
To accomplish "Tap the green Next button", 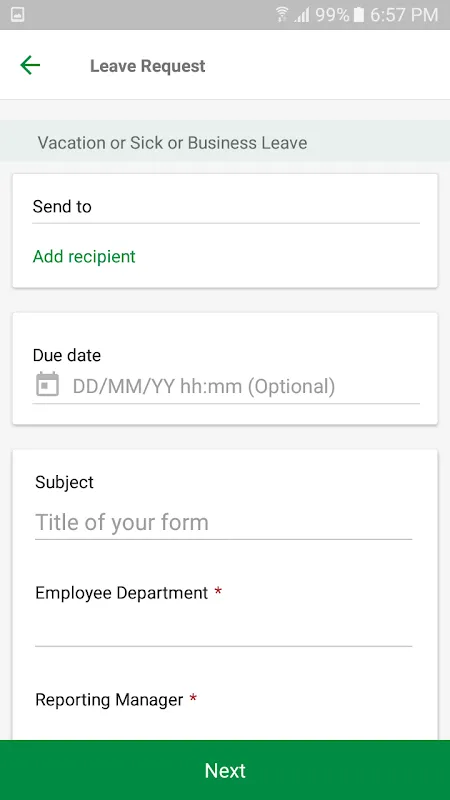I will [x=225, y=770].
